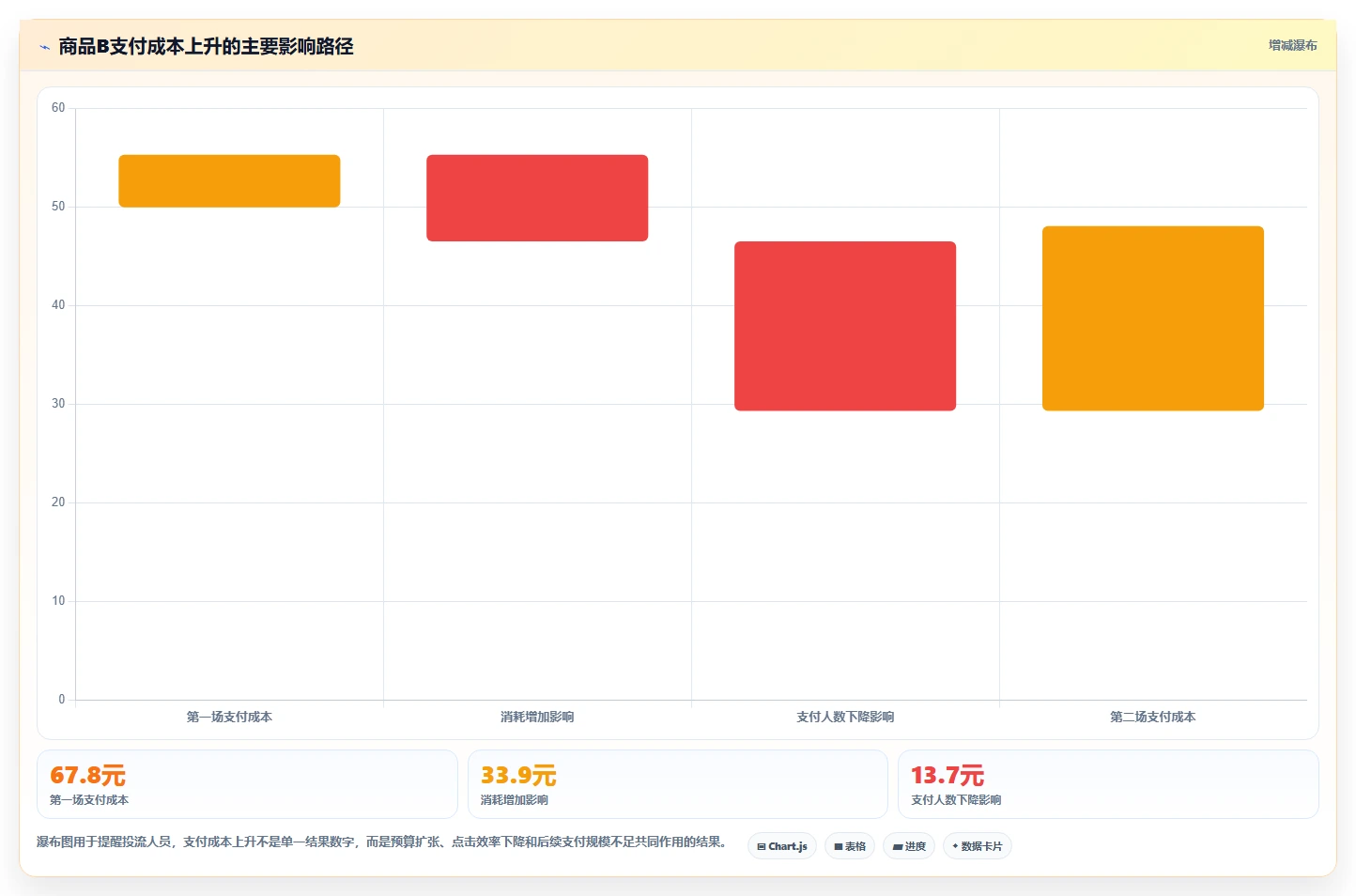Click the 第一场支付成本 x-axis label
This screenshot has height=896, width=1356.
point(229,717)
